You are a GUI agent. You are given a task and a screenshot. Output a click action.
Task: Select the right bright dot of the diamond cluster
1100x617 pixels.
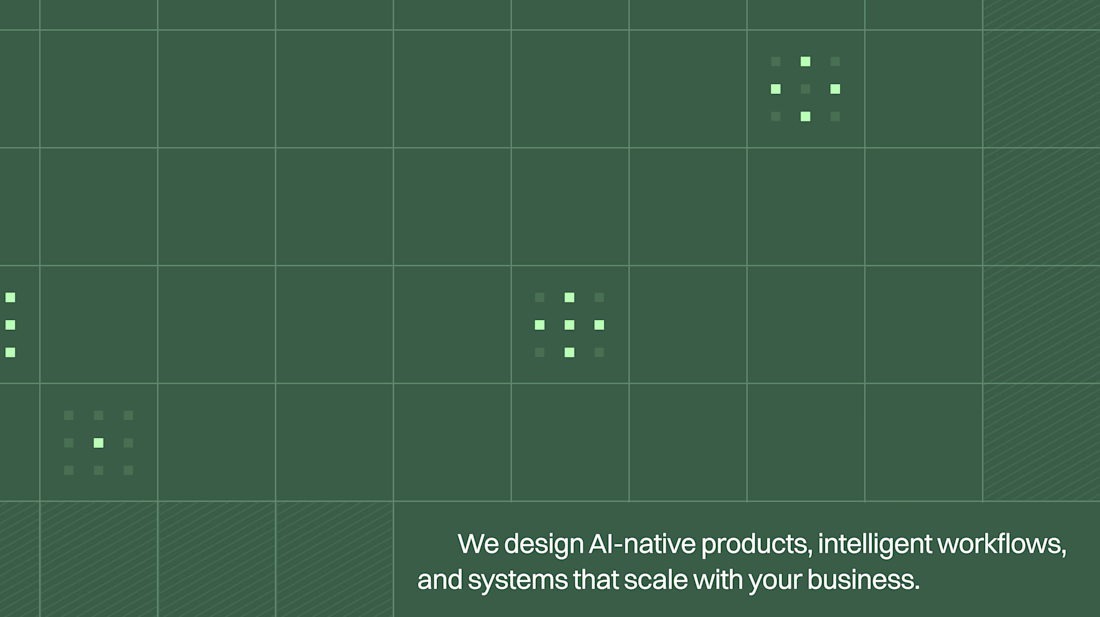(835, 89)
